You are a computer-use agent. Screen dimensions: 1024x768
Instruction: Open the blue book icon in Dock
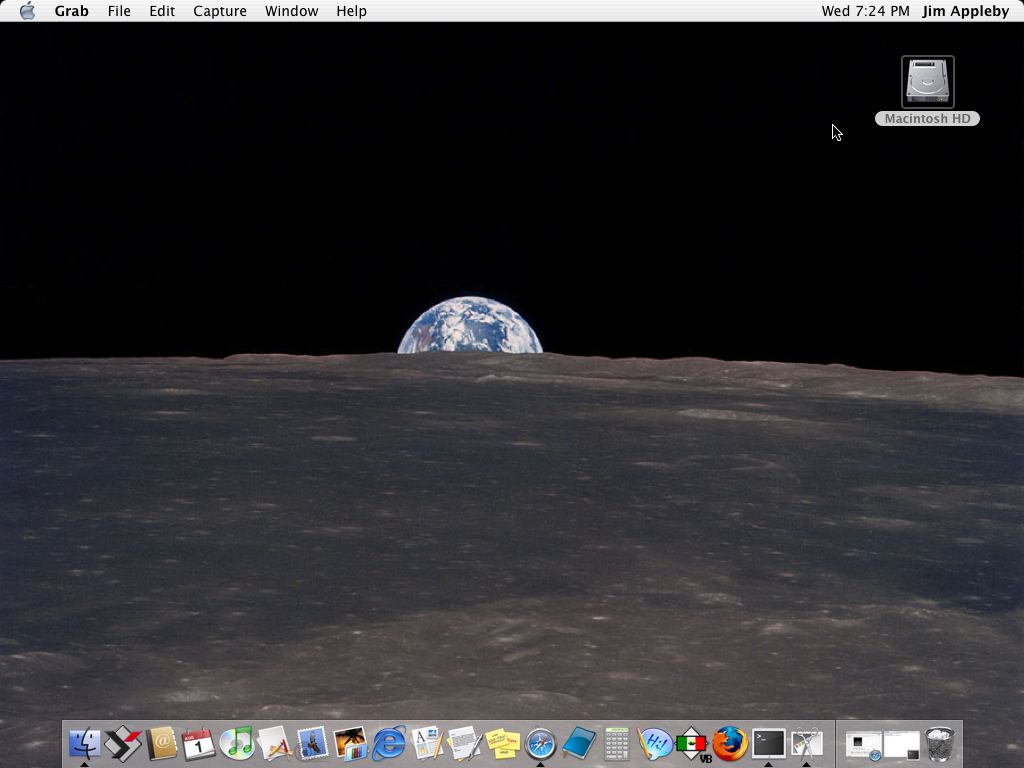click(579, 743)
